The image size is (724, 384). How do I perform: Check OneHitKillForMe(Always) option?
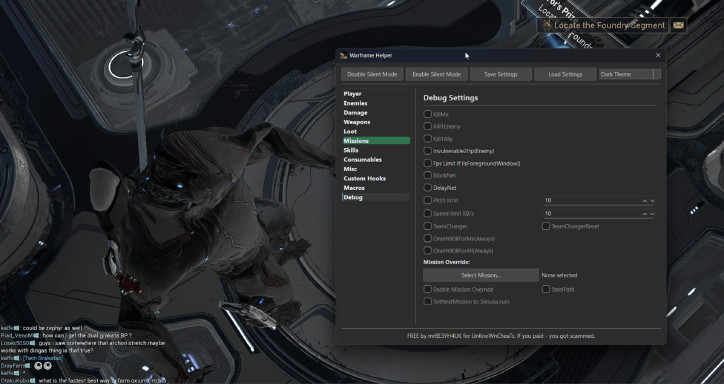click(428, 239)
